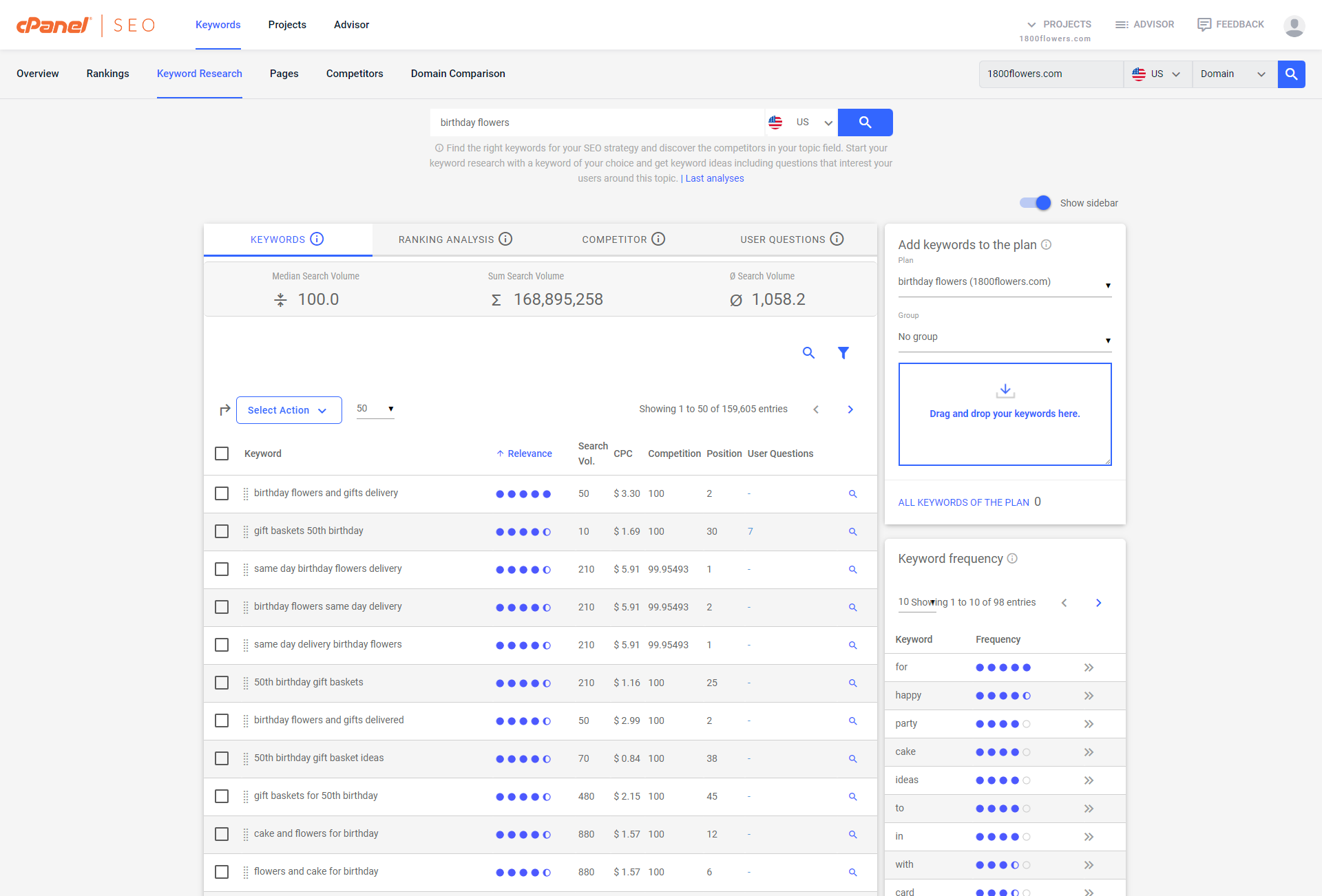Click info icon beside Ranking Analysis tab
Screen dimensions: 1322x896
505,239
